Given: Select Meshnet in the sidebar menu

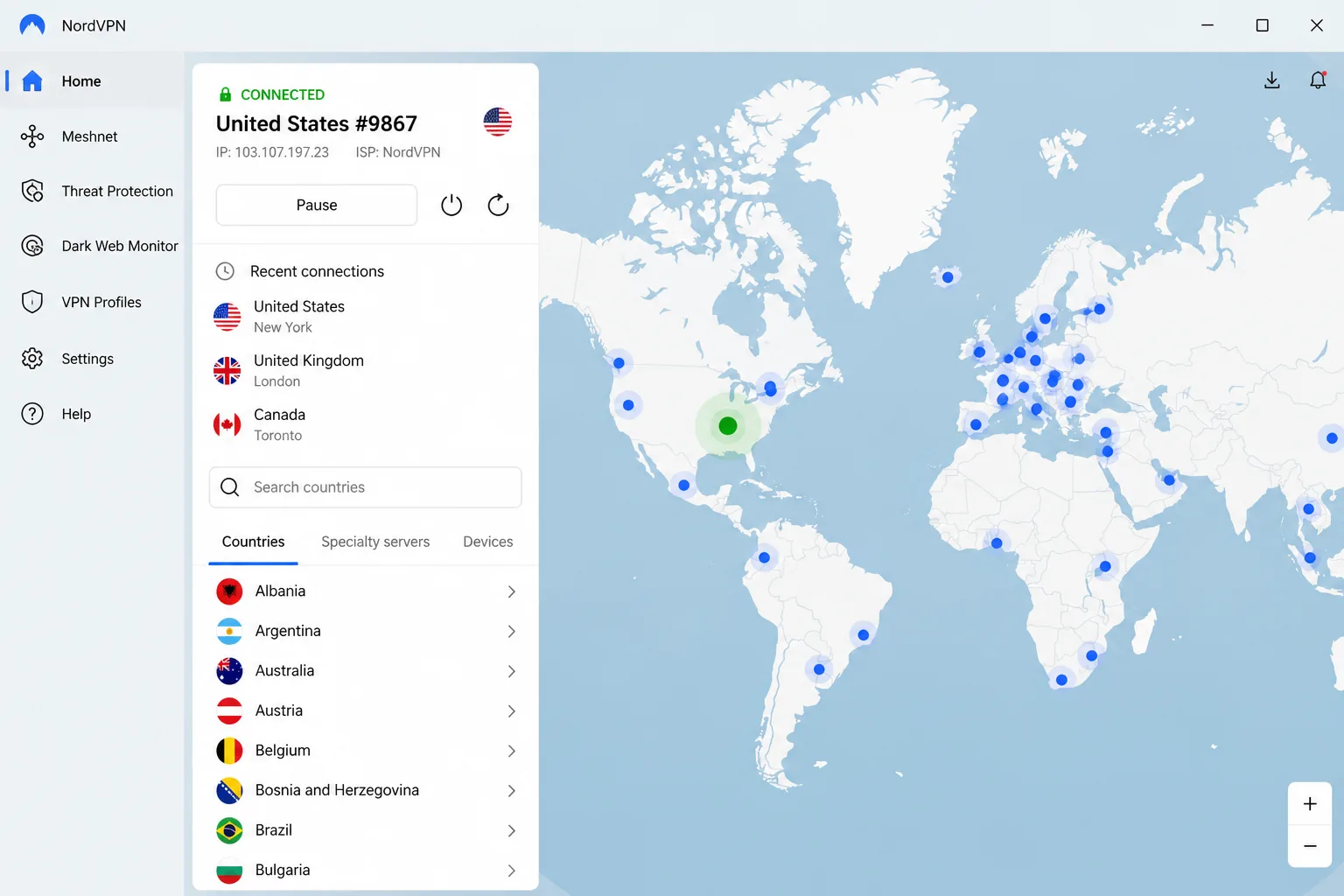Looking at the screenshot, I should click(93, 136).
